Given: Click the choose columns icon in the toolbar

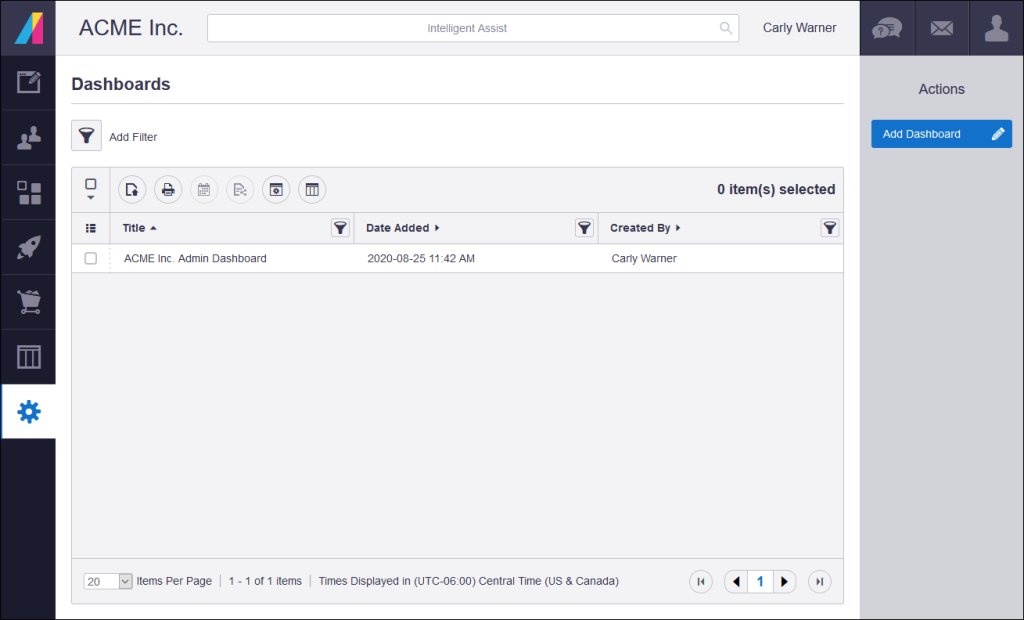Looking at the screenshot, I should coord(312,189).
